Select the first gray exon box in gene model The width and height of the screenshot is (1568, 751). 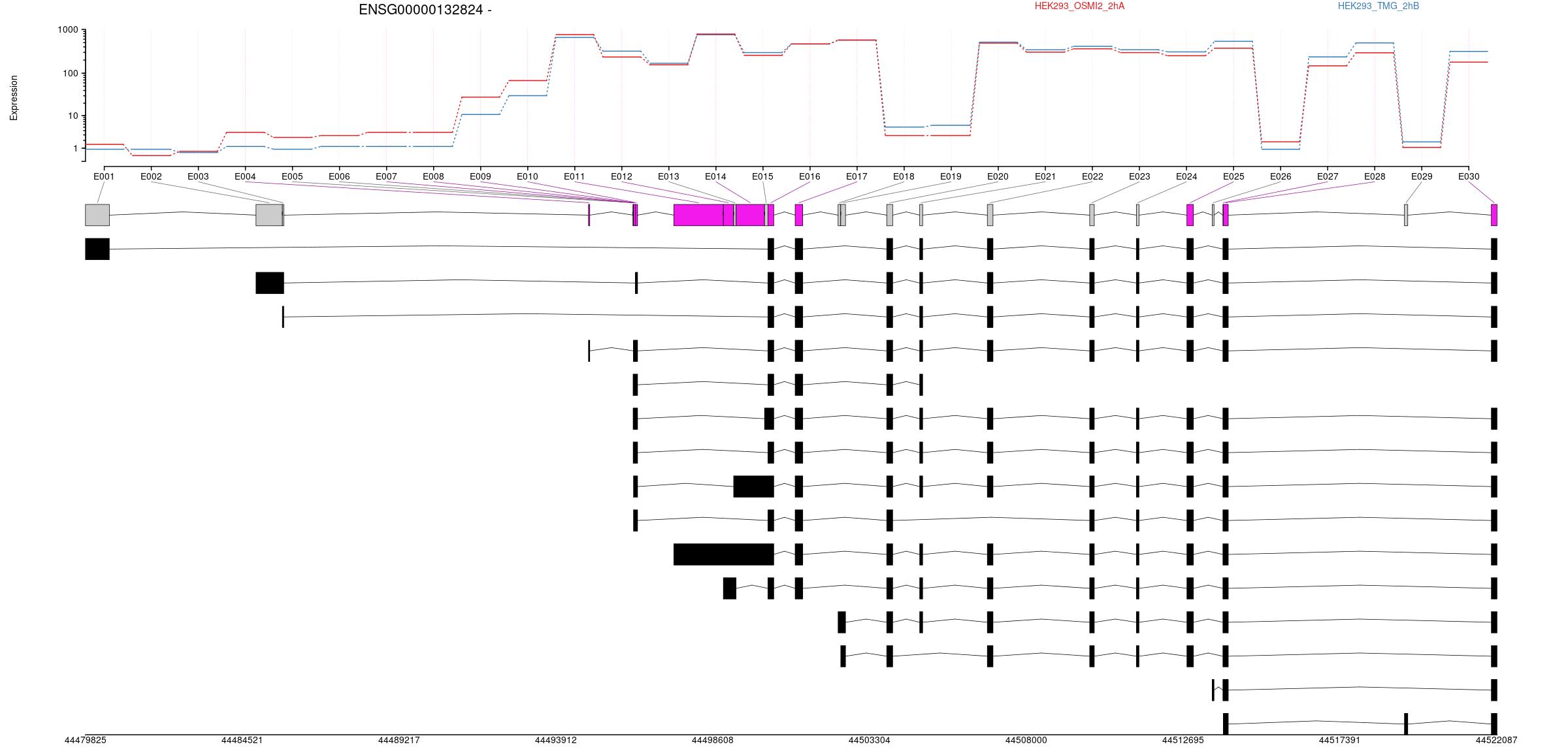tap(97, 216)
